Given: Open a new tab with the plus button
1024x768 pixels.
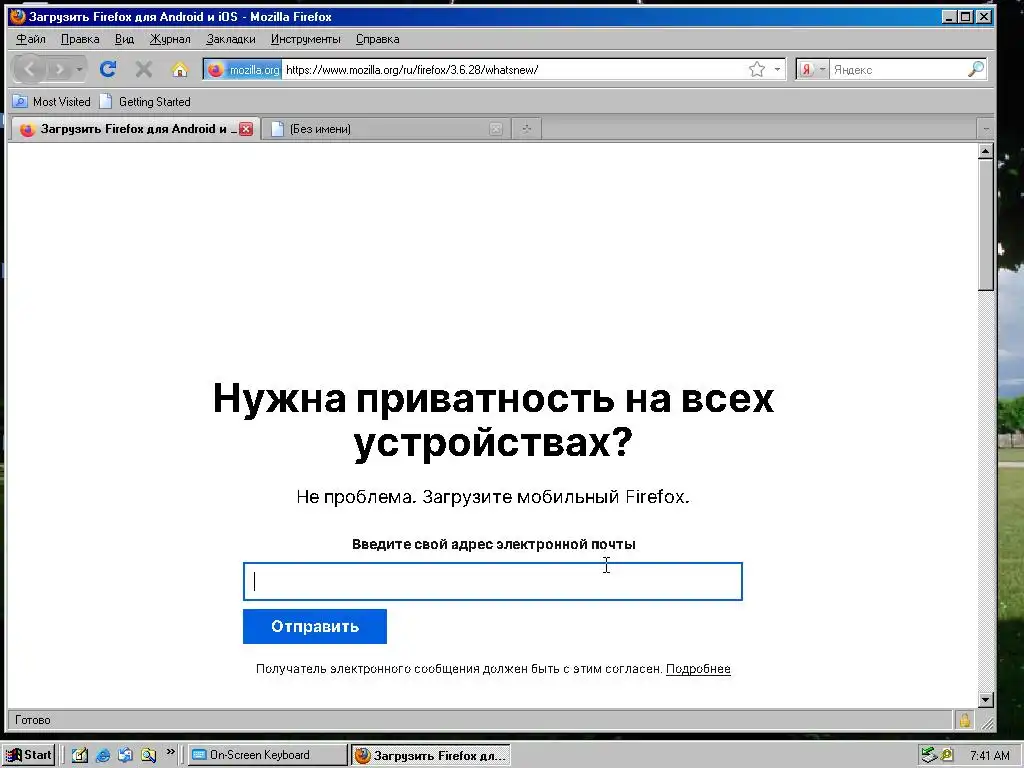Looking at the screenshot, I should click(x=526, y=129).
